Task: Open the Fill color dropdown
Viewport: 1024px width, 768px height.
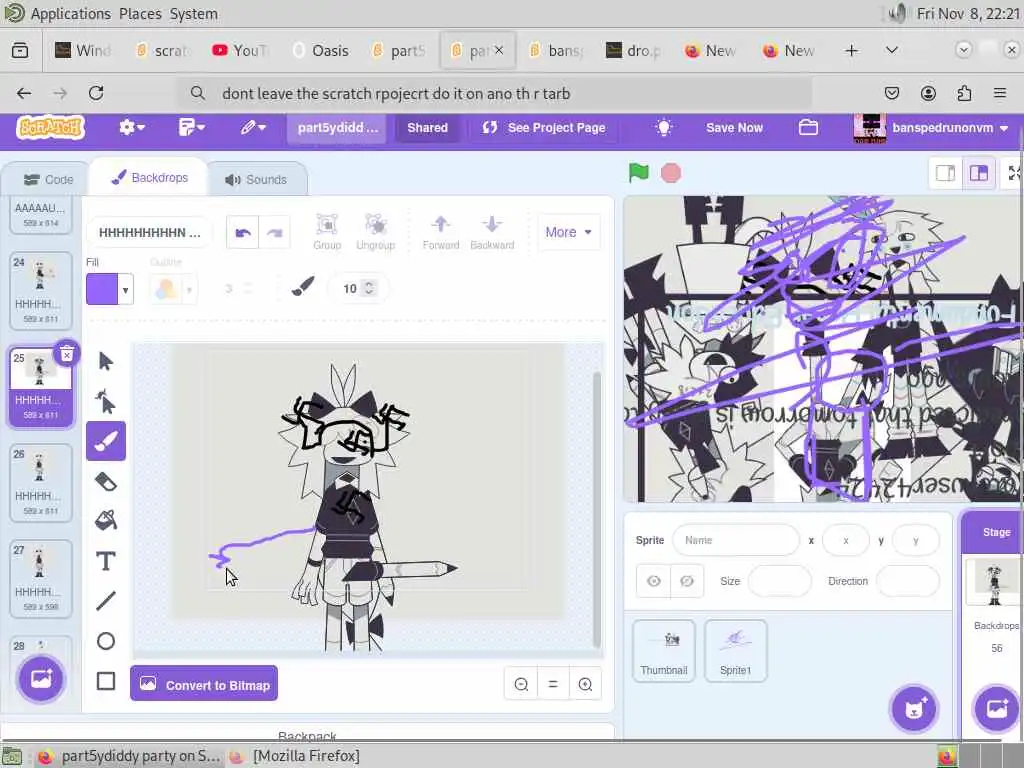Action: coord(125,289)
